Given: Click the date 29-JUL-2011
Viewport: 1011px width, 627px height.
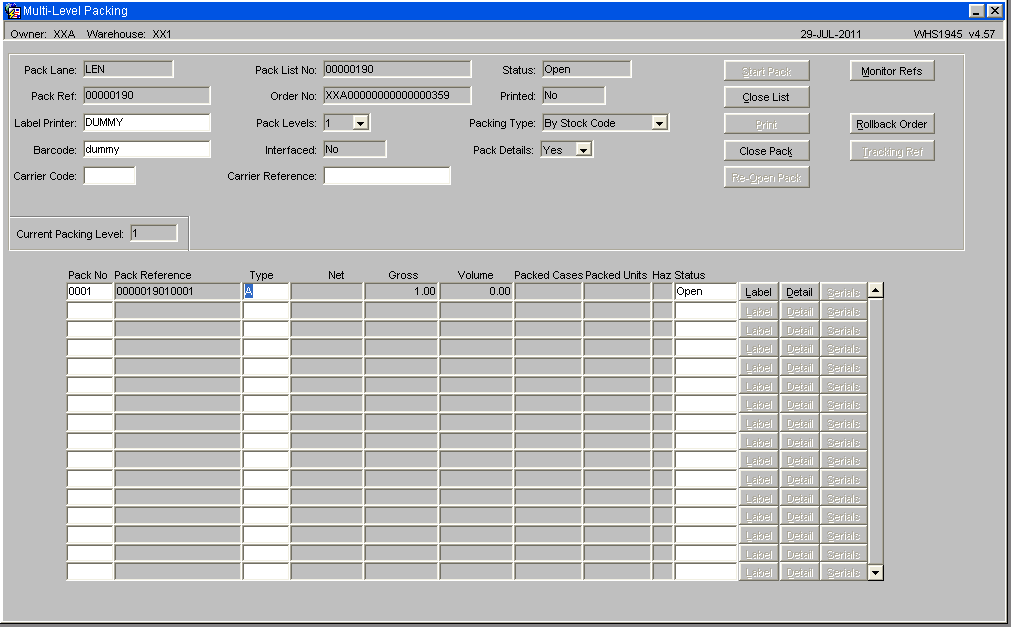Looking at the screenshot, I should pos(830,34).
